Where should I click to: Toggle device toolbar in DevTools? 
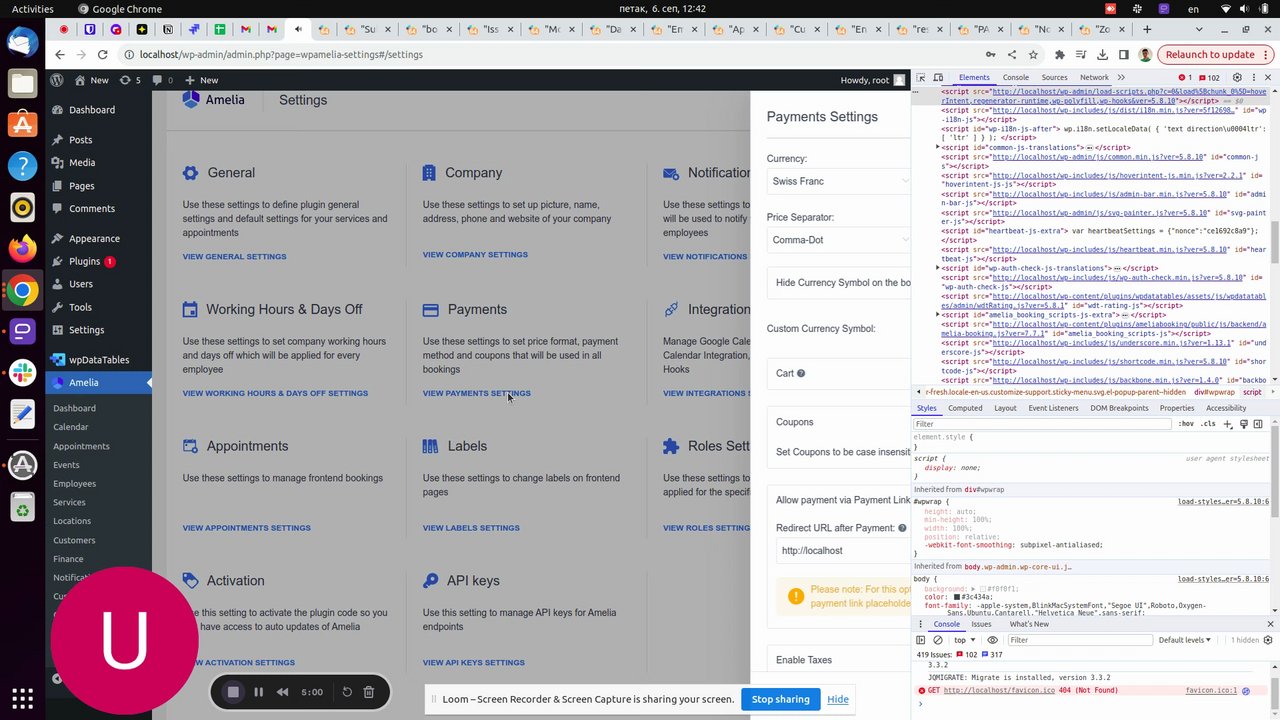coord(939,77)
